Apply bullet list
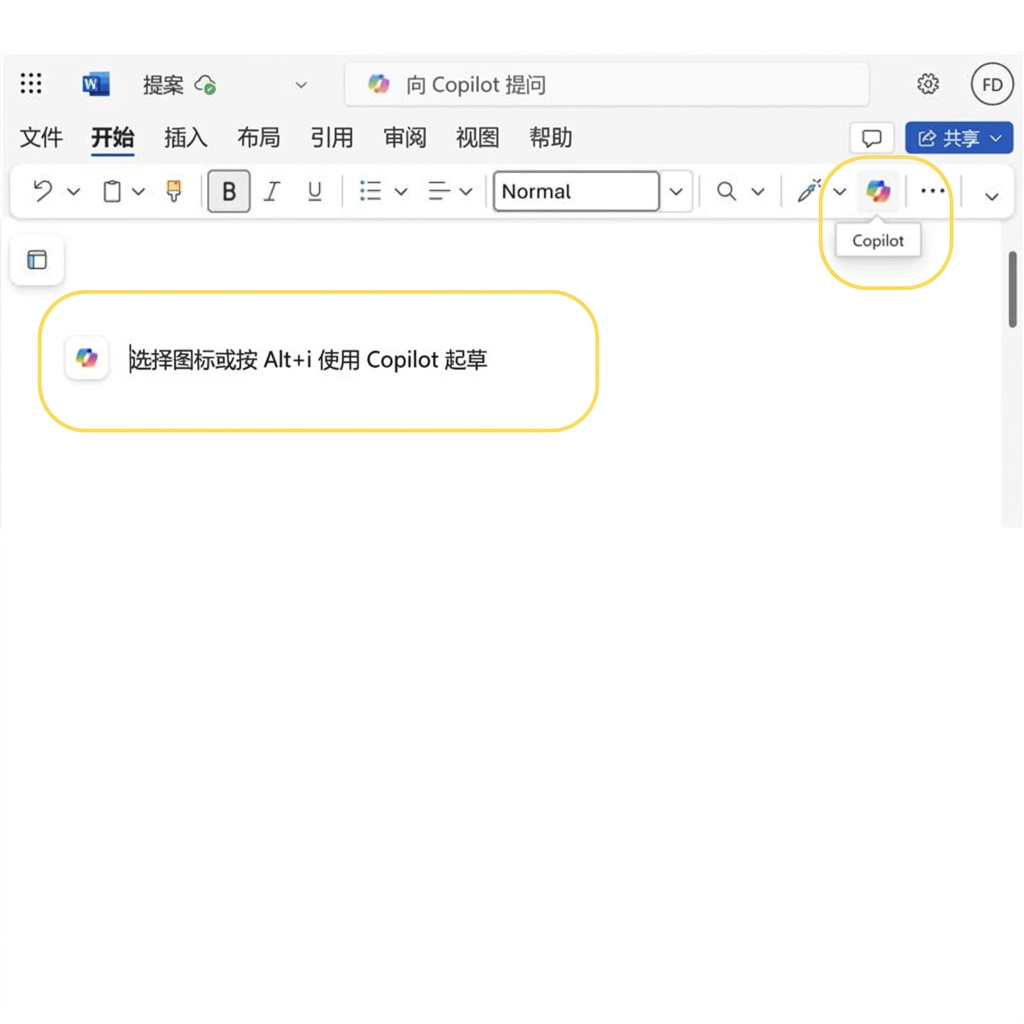 370,191
